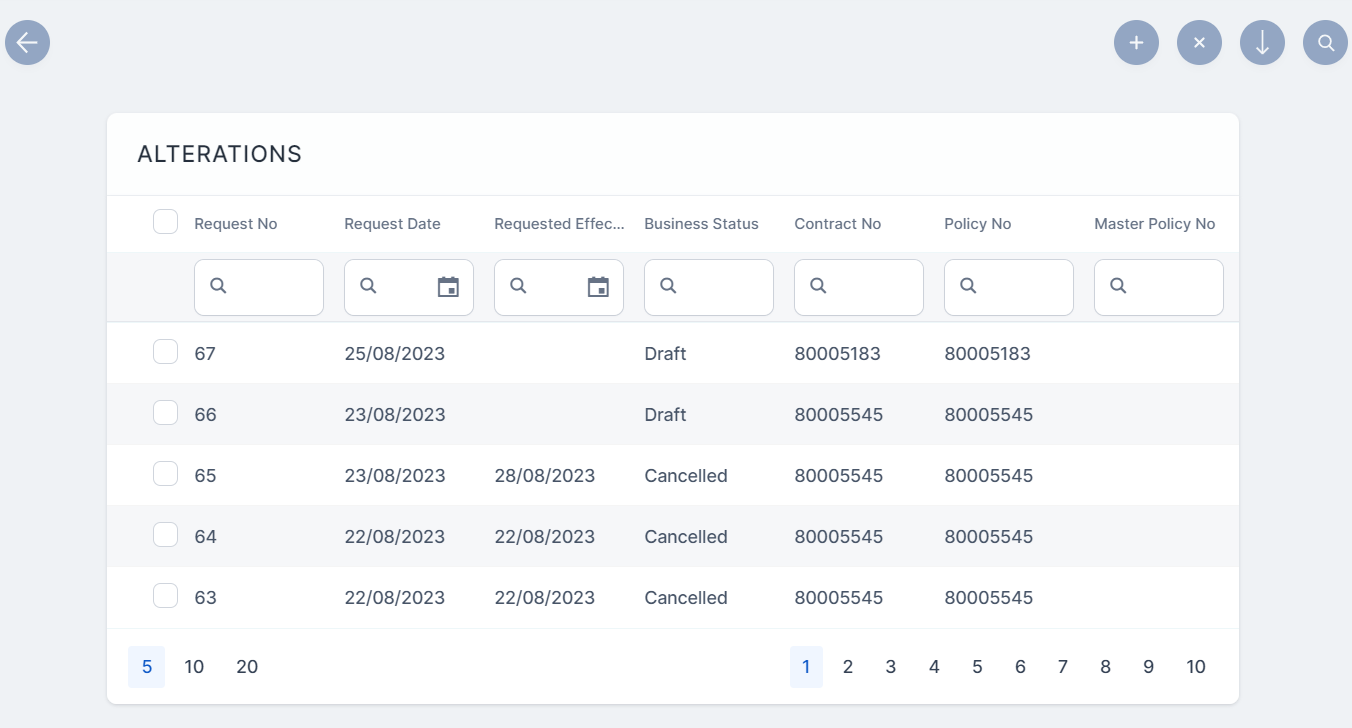
Task: Toggle the select-all checkbox in header
Action: [x=165, y=222]
